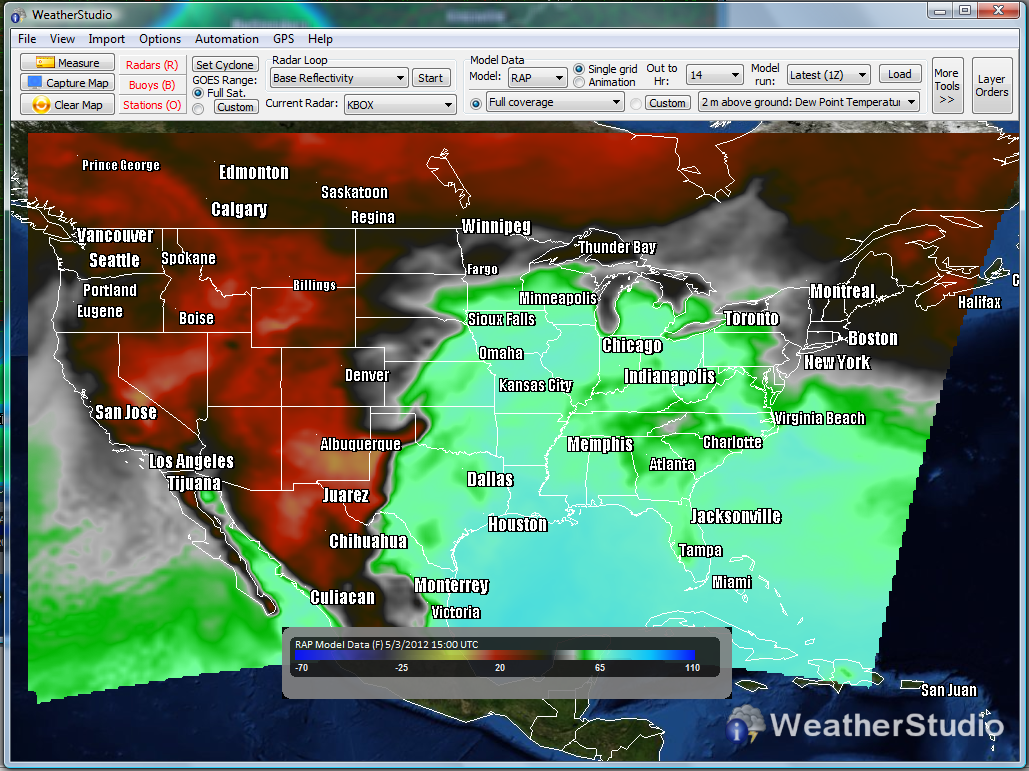Click the San Juan city label on map

(949, 690)
